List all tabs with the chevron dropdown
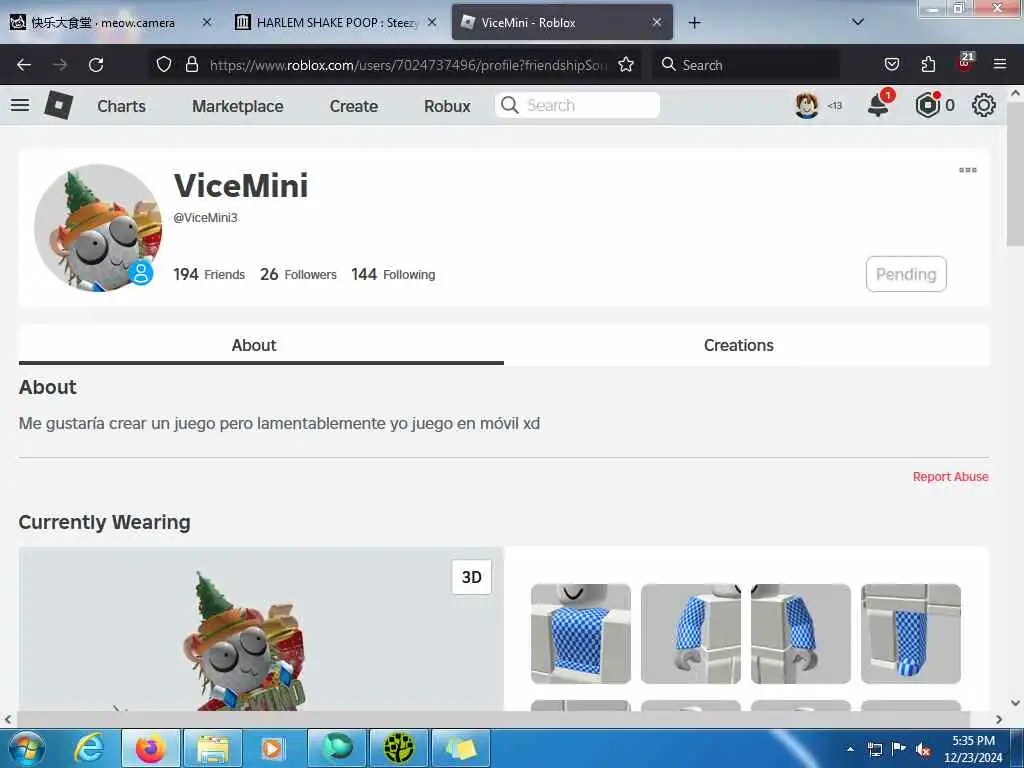The height and width of the screenshot is (768, 1024). [858, 22]
